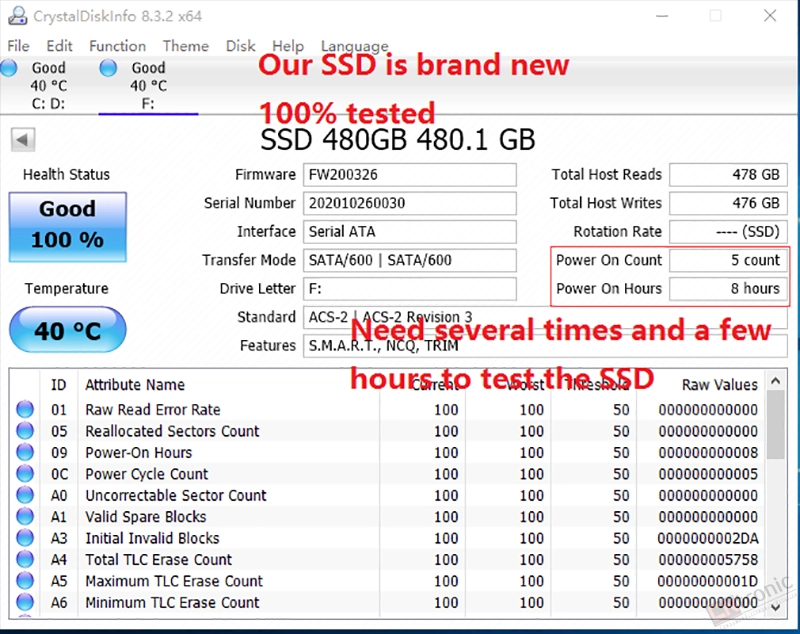Click the Features field with S.M.A.R.T., NCQ, TRIM
Image resolution: width=800 pixels, height=634 pixels.
coord(545,346)
